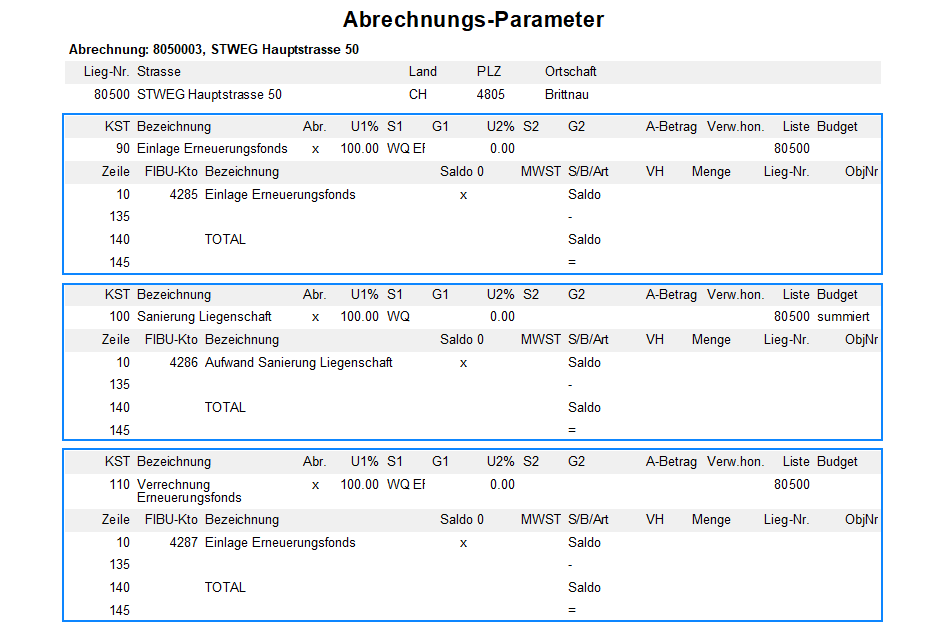Click the Liste value 80500 in KST 110 row
The width and height of the screenshot is (946, 628).
tap(792, 484)
